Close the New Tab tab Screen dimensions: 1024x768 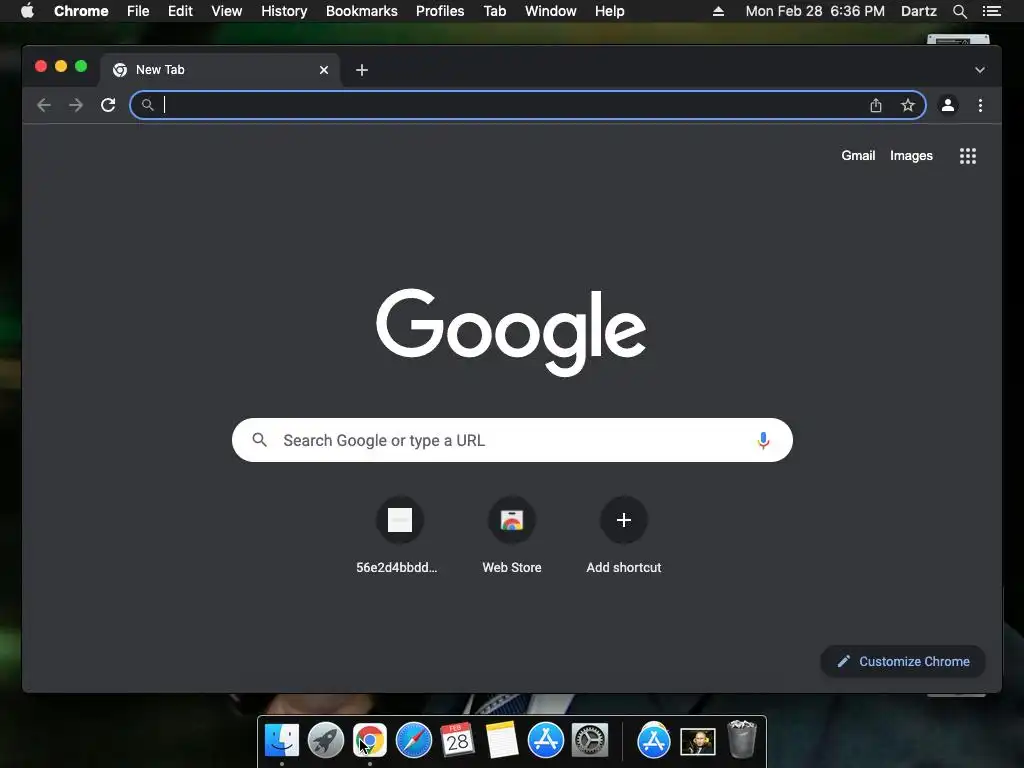(324, 70)
